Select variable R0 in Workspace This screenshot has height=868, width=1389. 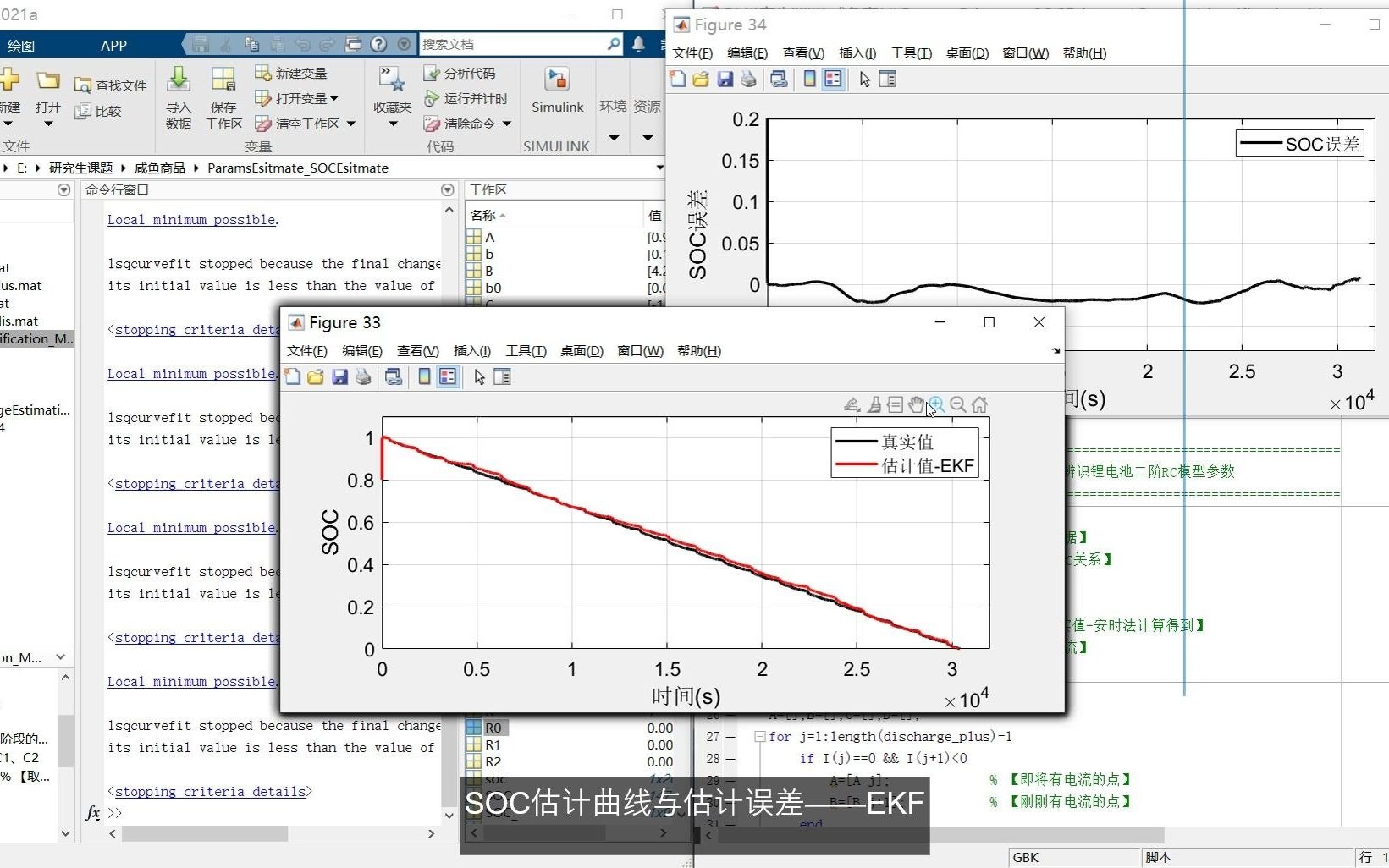(x=493, y=728)
